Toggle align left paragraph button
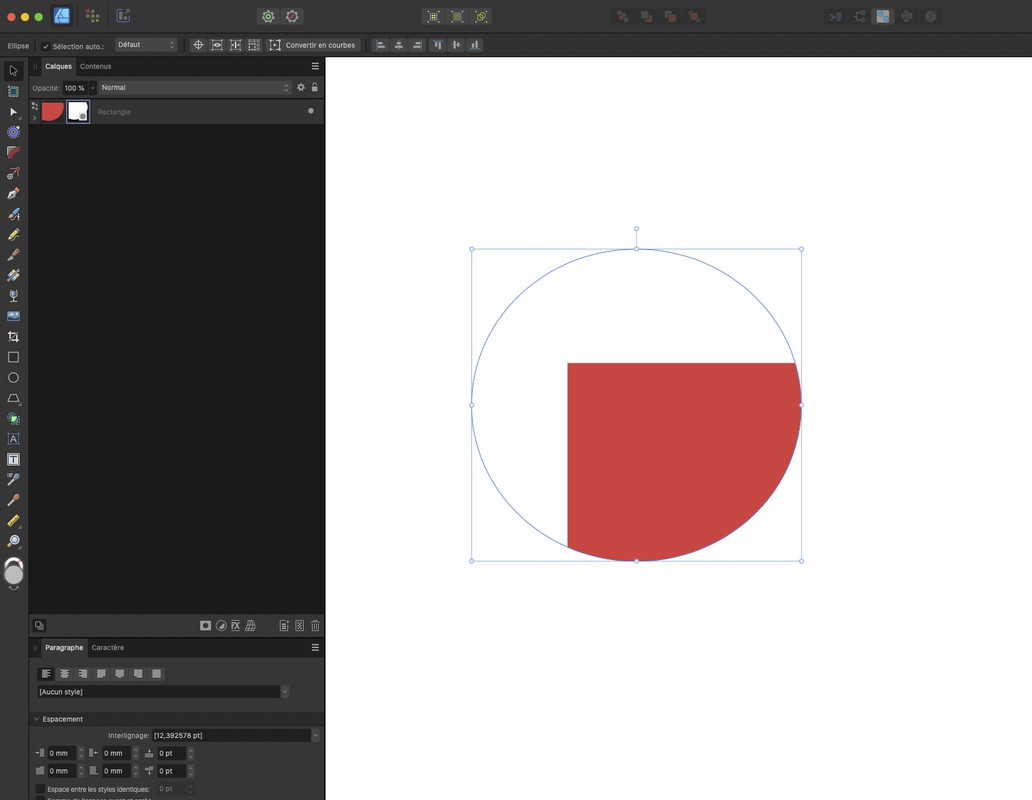Viewport: 1032px width, 800px height. 46,674
